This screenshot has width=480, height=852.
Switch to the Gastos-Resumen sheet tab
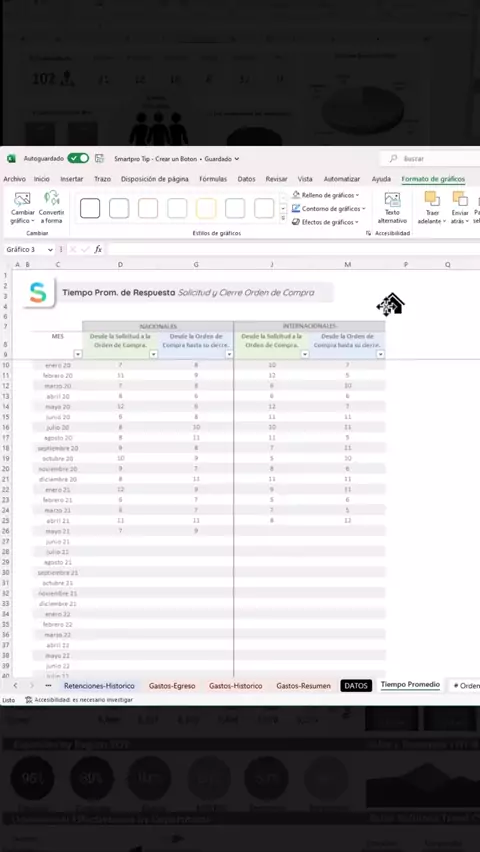click(303, 686)
